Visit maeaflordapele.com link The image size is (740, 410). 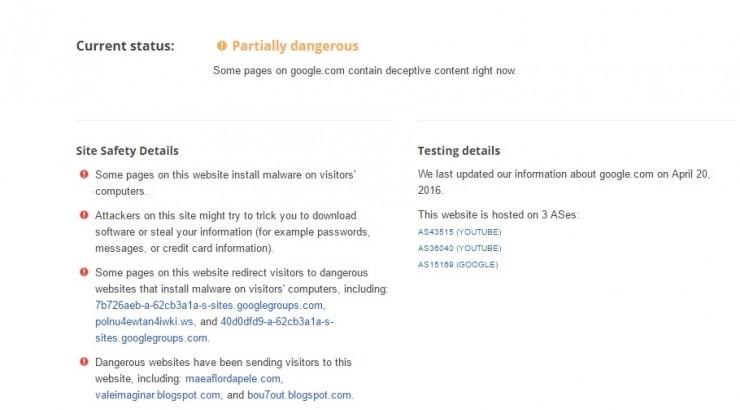pyautogui.click(x=233, y=379)
